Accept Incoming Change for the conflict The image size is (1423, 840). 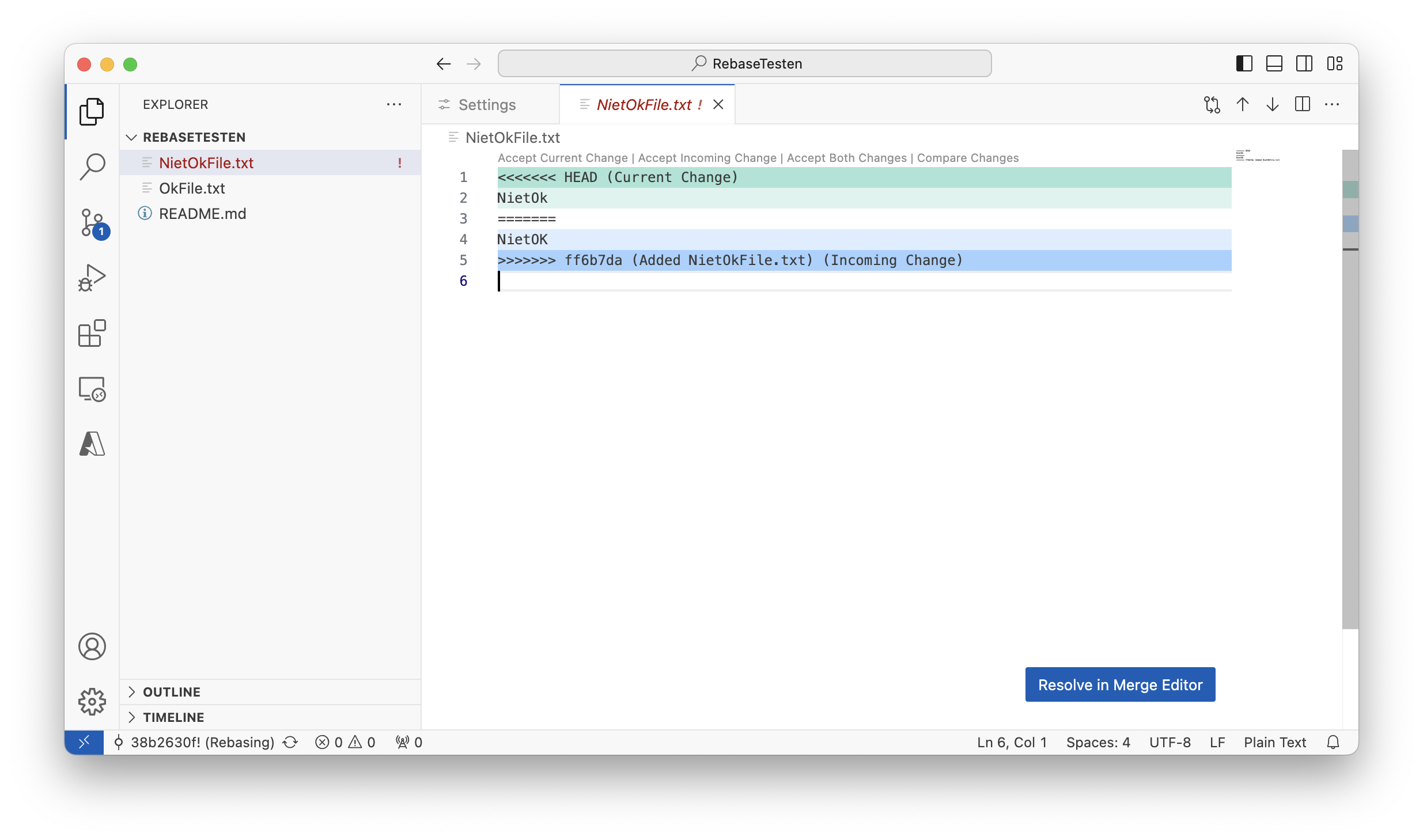click(x=707, y=157)
